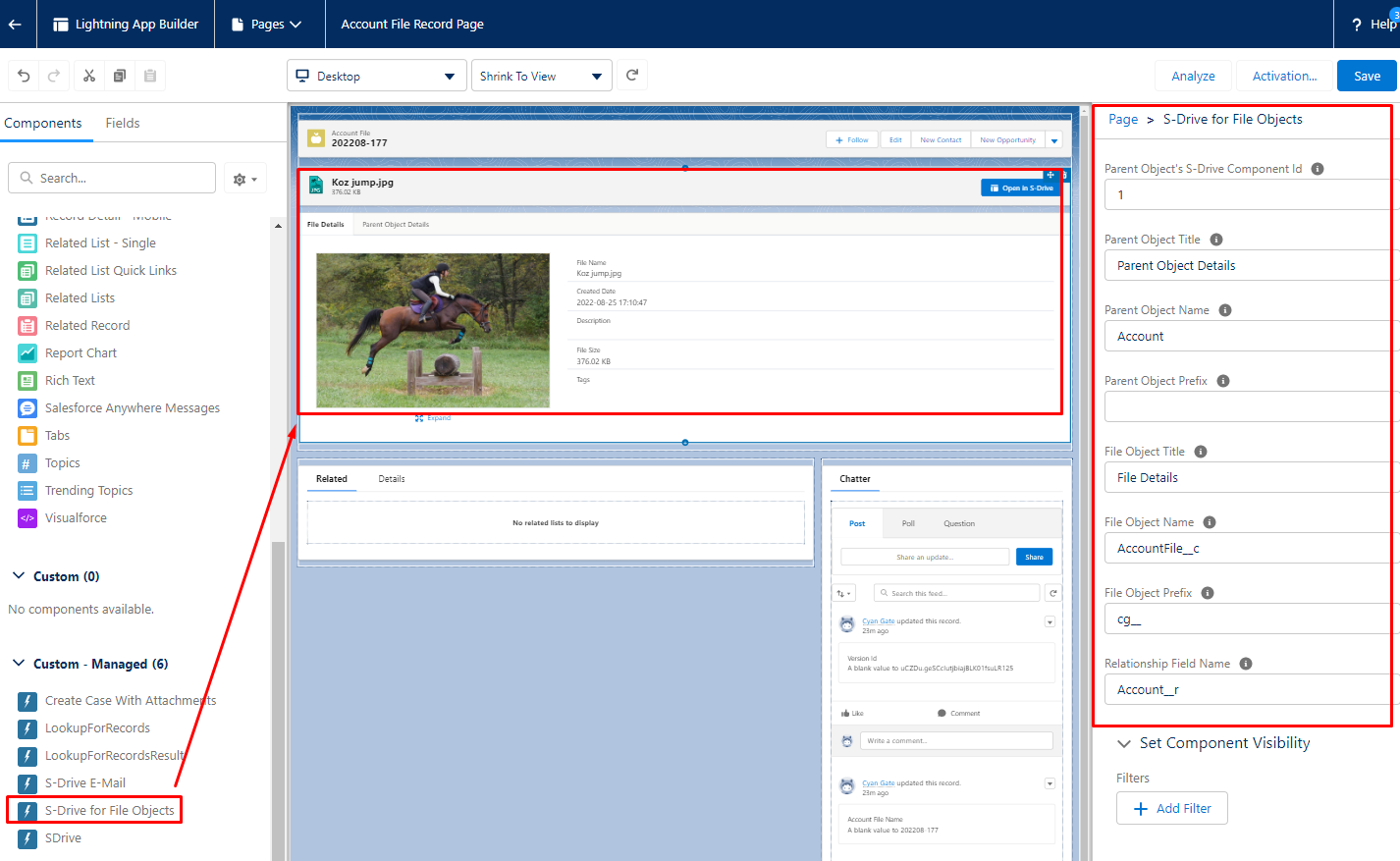The height and width of the screenshot is (861, 1400).
Task: Click the refresh canvas icon
Action: pyautogui.click(x=632, y=75)
